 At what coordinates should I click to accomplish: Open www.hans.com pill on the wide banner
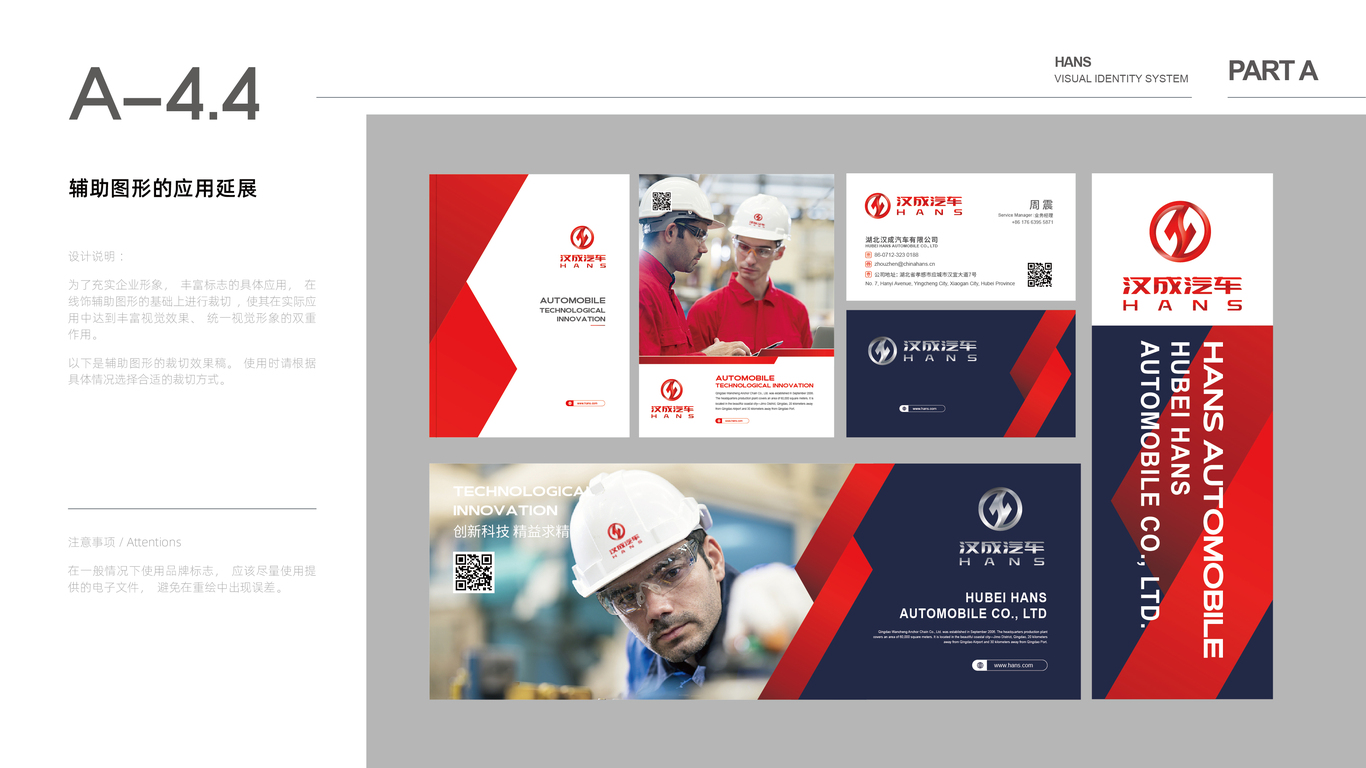pyautogui.click(x=1010, y=665)
